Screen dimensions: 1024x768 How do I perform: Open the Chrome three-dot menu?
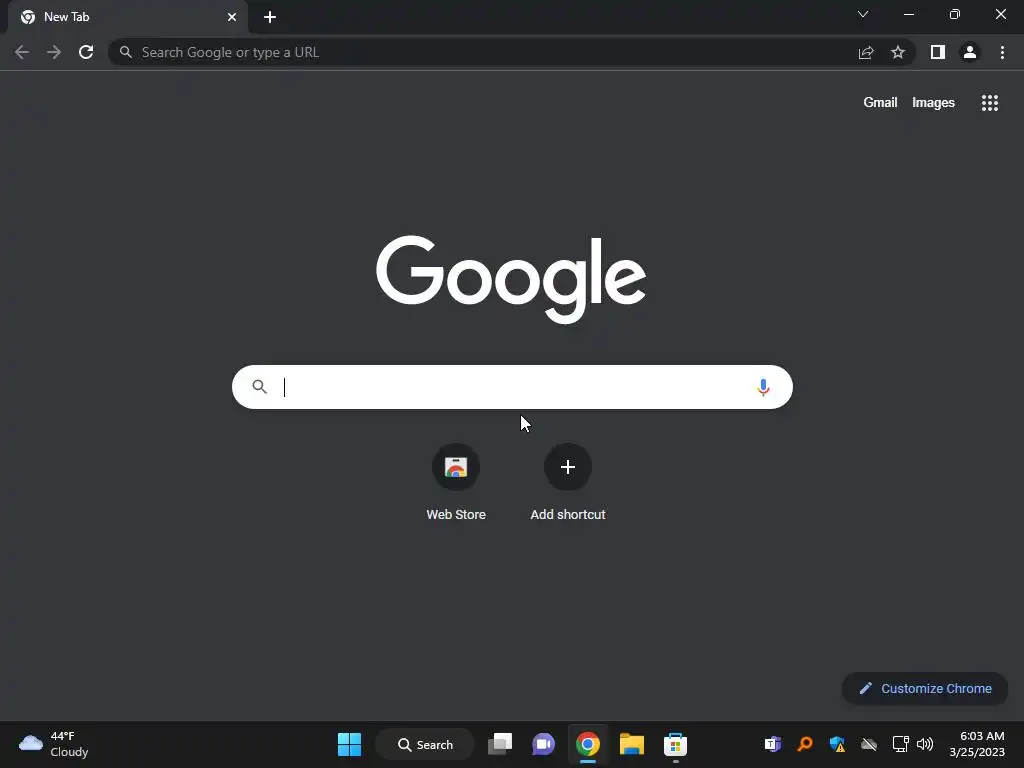1002,52
